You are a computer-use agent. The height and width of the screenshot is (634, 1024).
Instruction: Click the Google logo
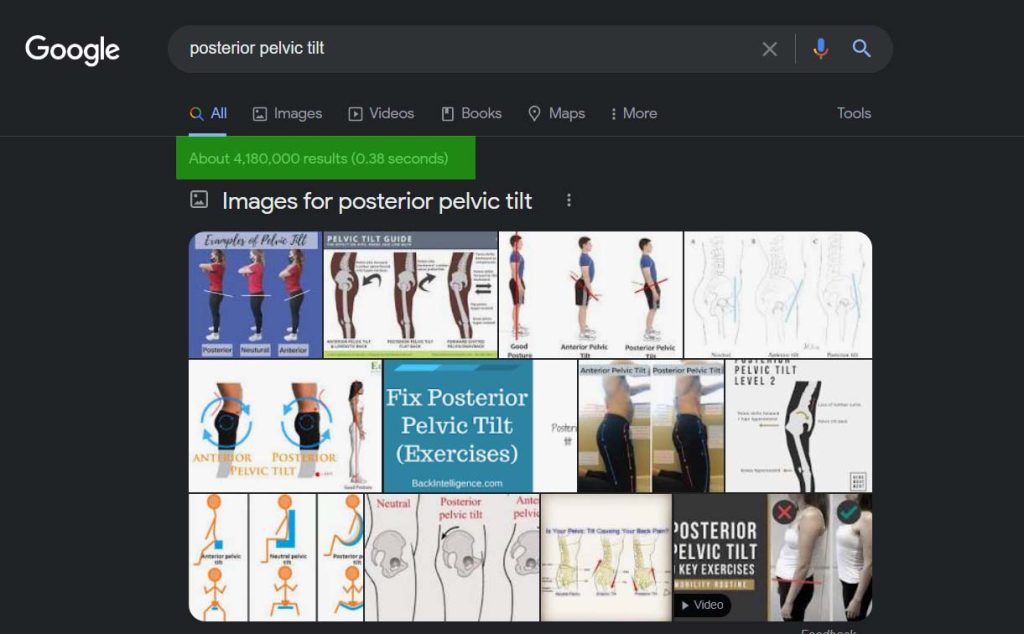[x=72, y=50]
